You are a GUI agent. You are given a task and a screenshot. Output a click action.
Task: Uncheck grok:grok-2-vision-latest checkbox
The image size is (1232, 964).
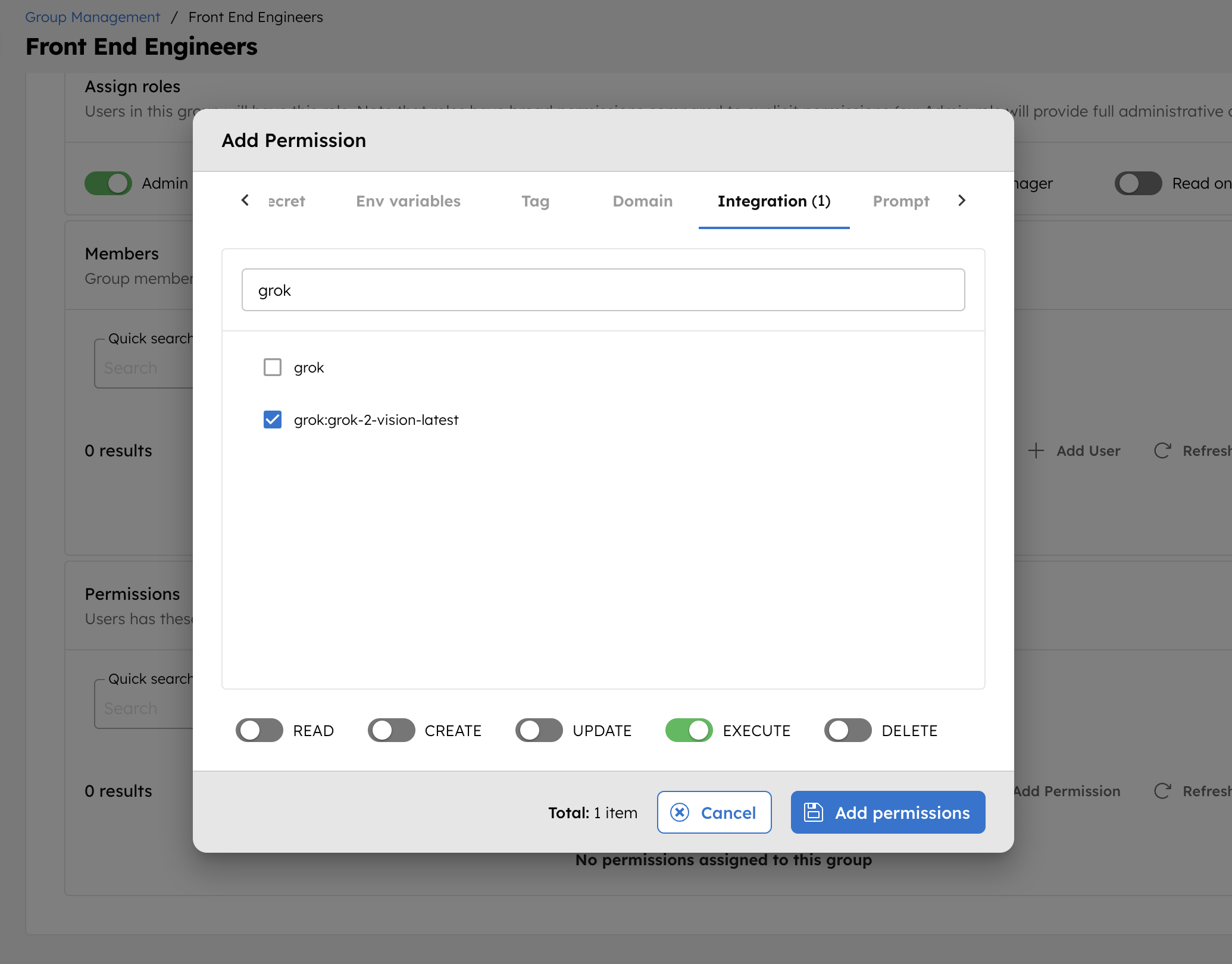273,420
